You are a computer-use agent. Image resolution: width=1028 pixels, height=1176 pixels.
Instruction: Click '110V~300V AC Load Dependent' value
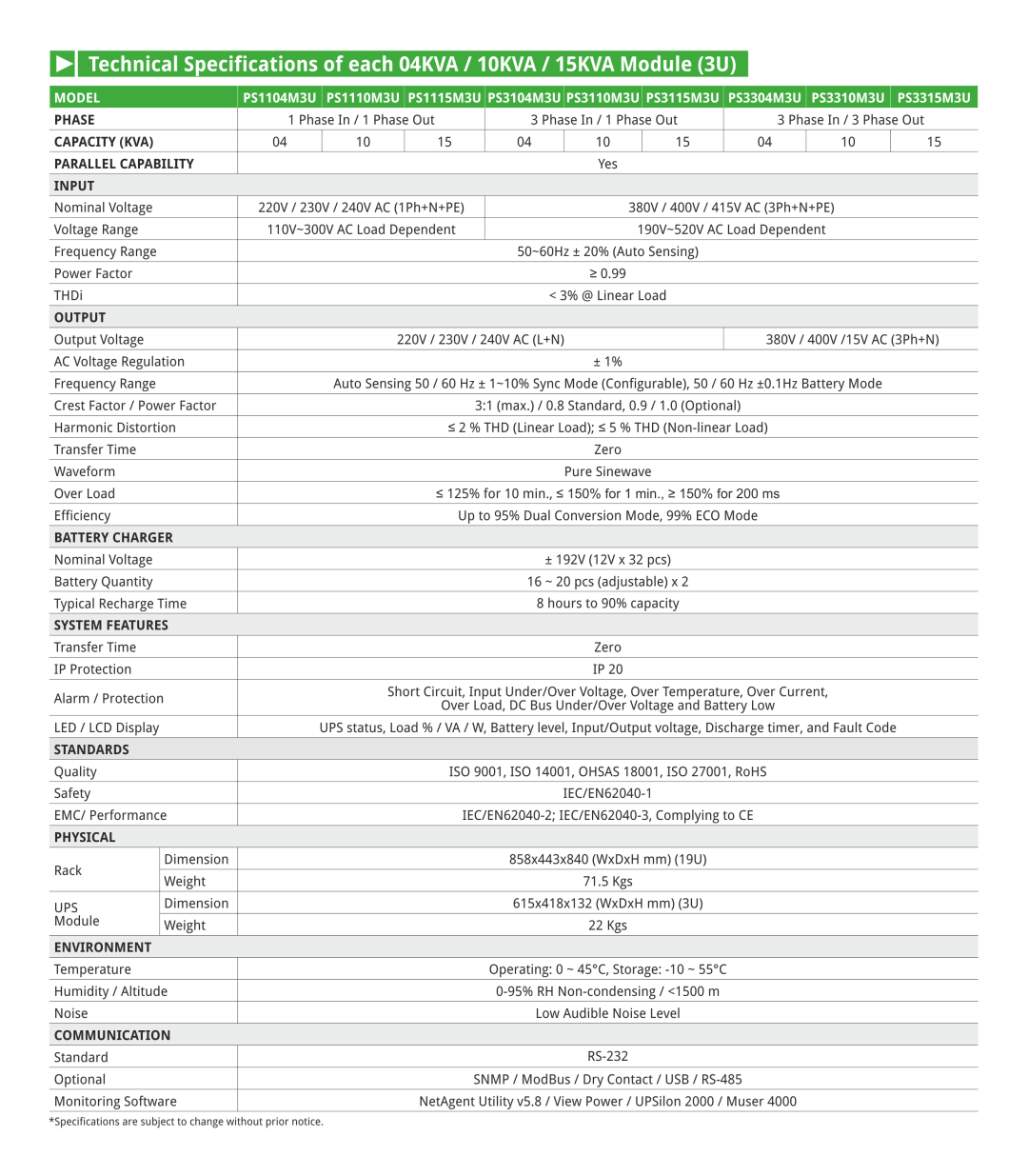click(x=361, y=229)
